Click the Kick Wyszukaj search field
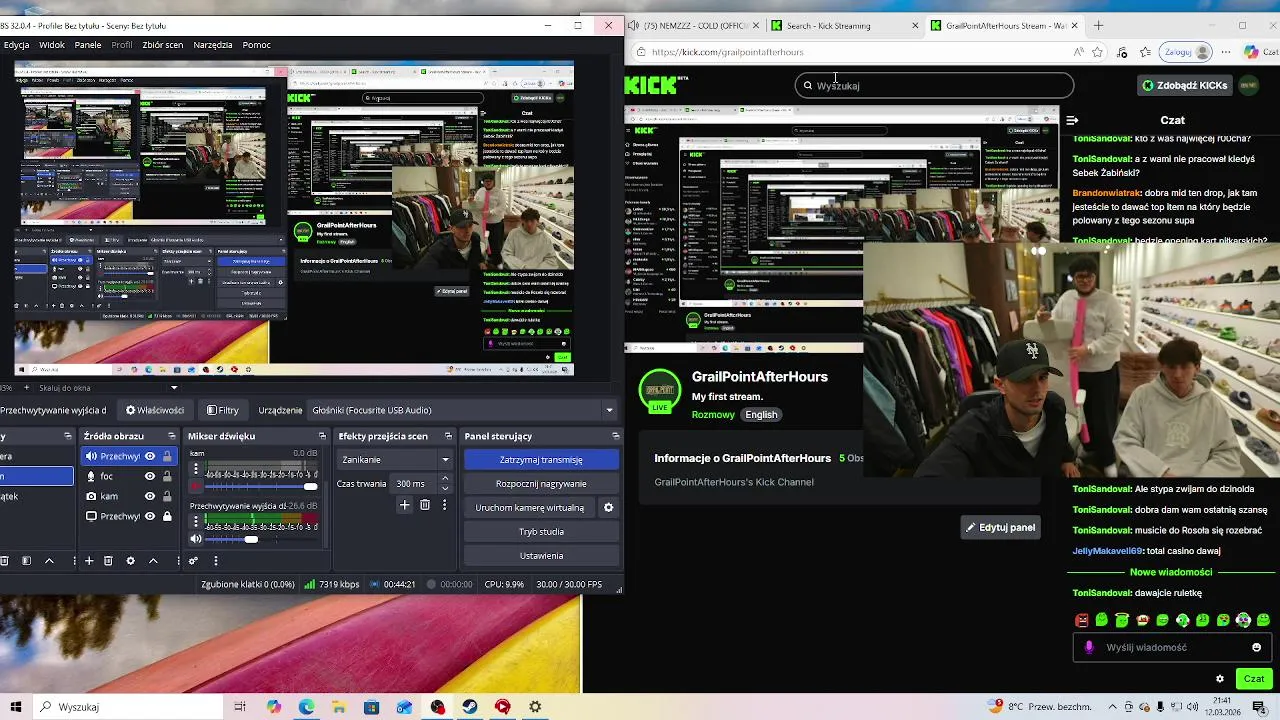Viewport: 1280px width, 720px height. 934,86
